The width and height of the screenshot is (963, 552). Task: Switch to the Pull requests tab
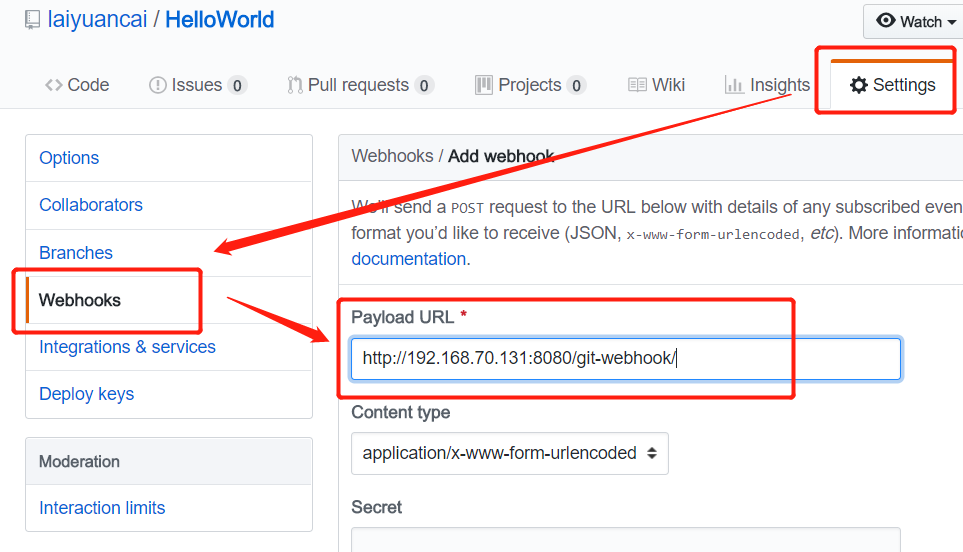(x=358, y=86)
